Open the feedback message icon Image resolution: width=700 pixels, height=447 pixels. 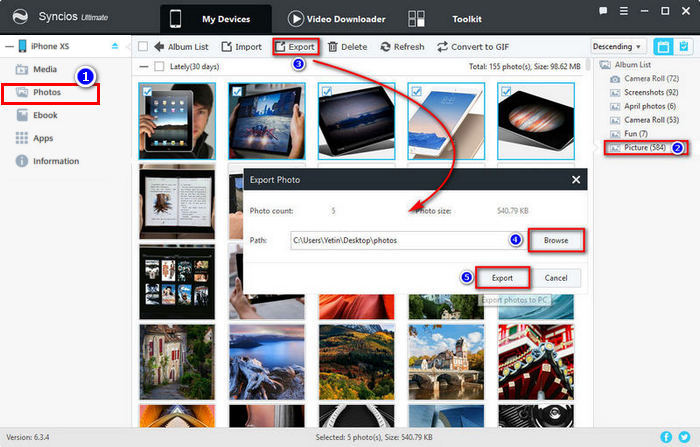[603, 11]
